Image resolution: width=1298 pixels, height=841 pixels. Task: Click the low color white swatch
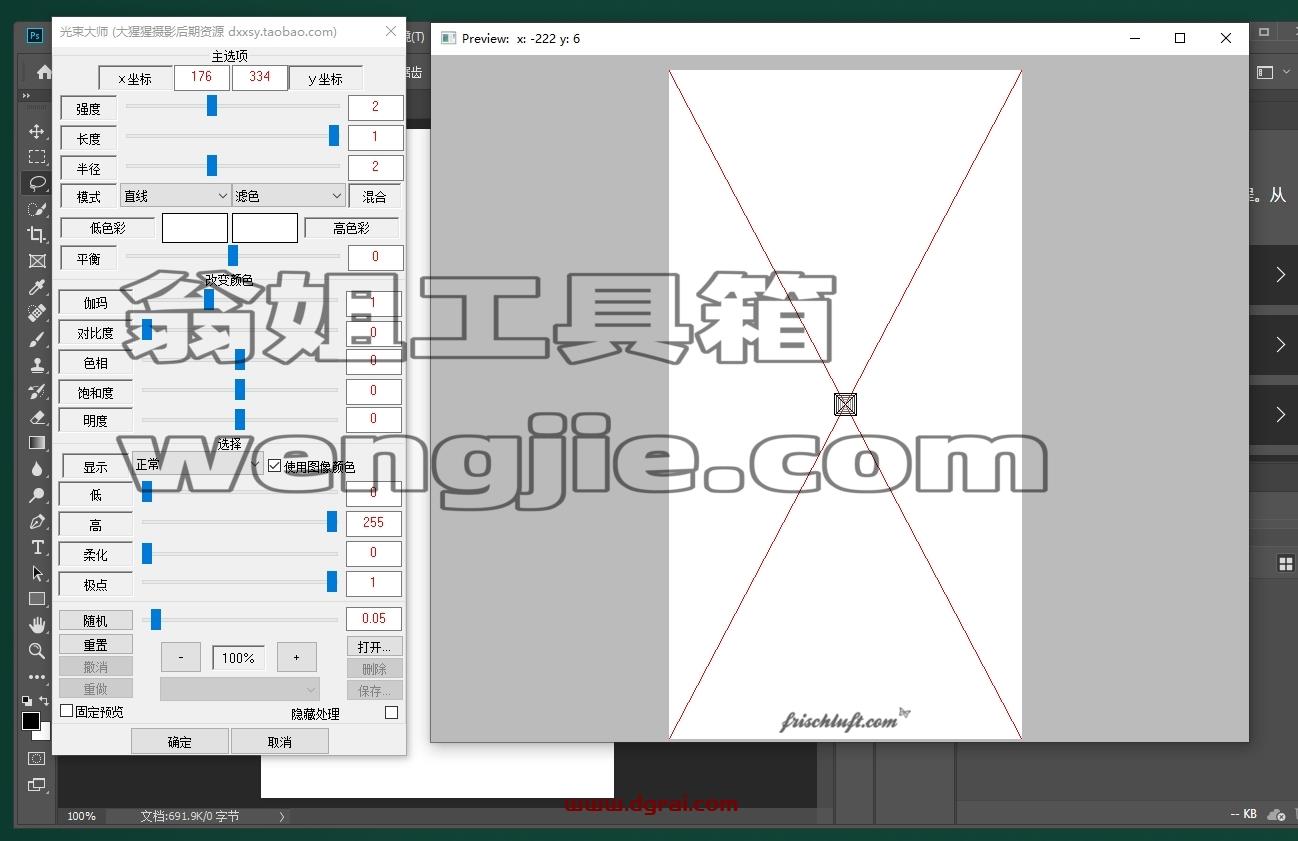(195, 228)
